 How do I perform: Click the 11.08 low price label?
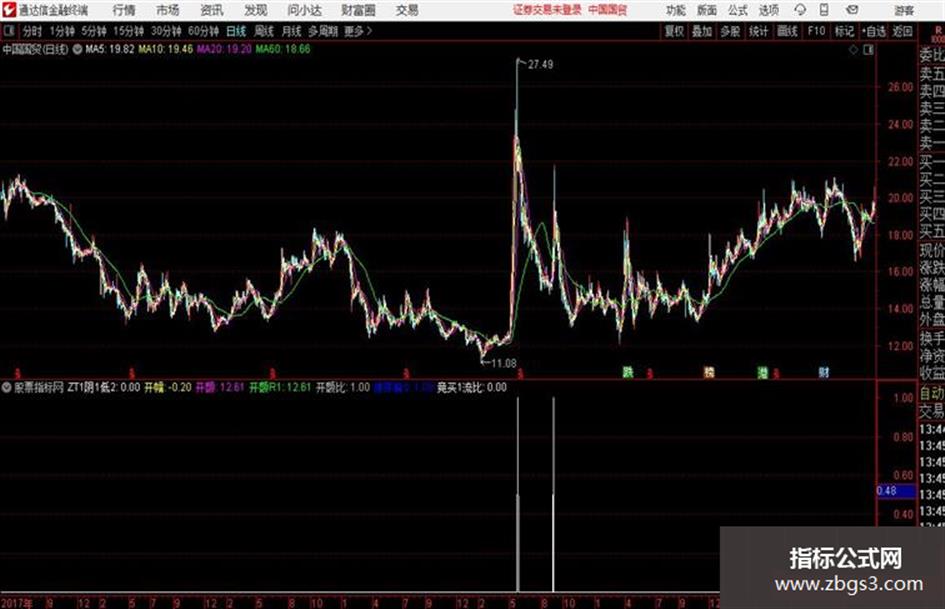tap(504, 363)
